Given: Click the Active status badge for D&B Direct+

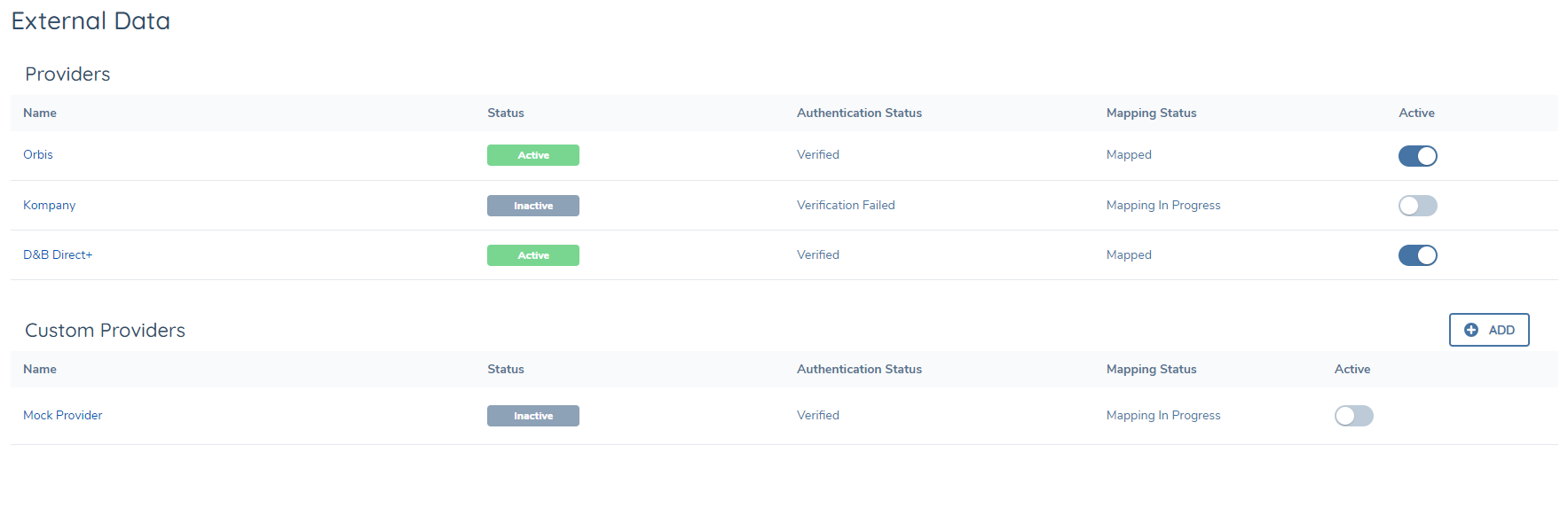Looking at the screenshot, I should pos(533,255).
